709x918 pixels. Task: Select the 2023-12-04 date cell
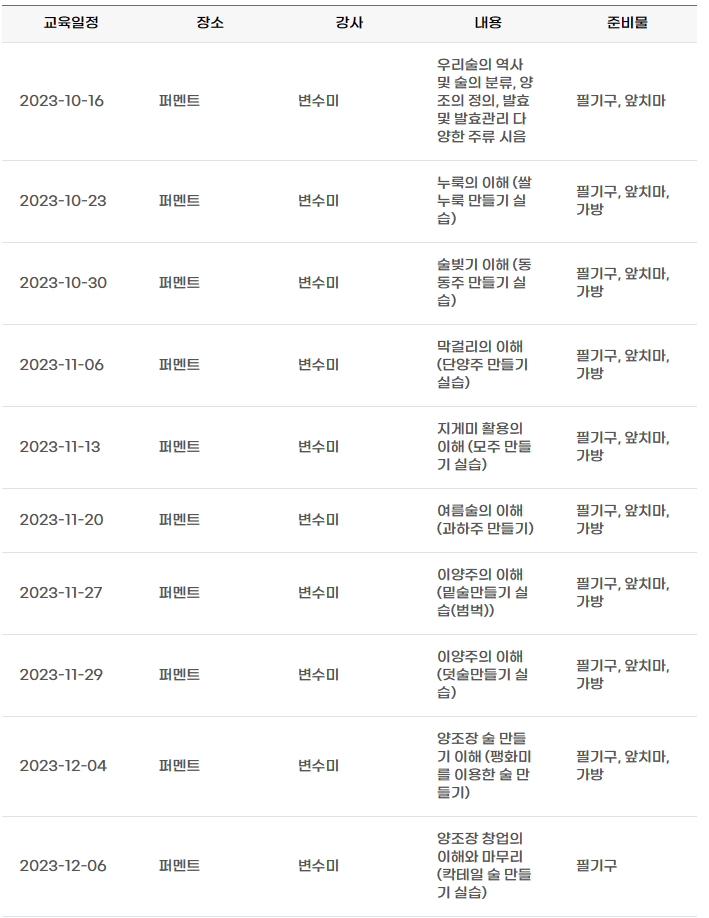point(63,766)
